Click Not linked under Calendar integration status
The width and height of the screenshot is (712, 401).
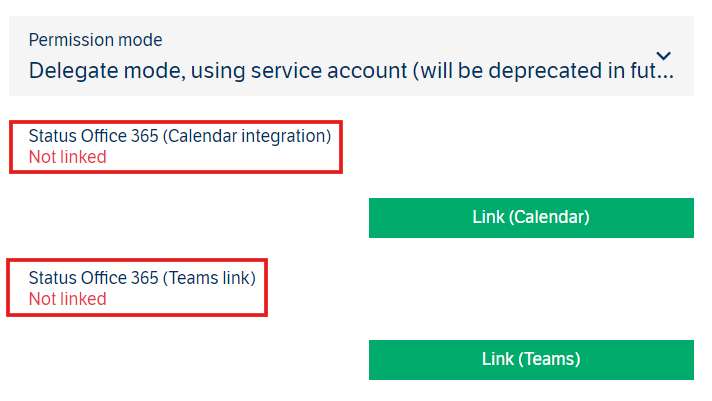(x=67, y=156)
